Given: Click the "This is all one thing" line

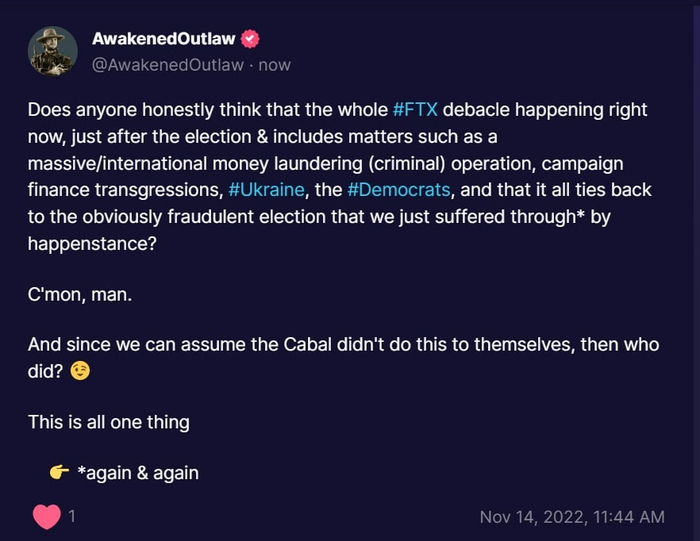Looking at the screenshot, I should (x=108, y=422).
